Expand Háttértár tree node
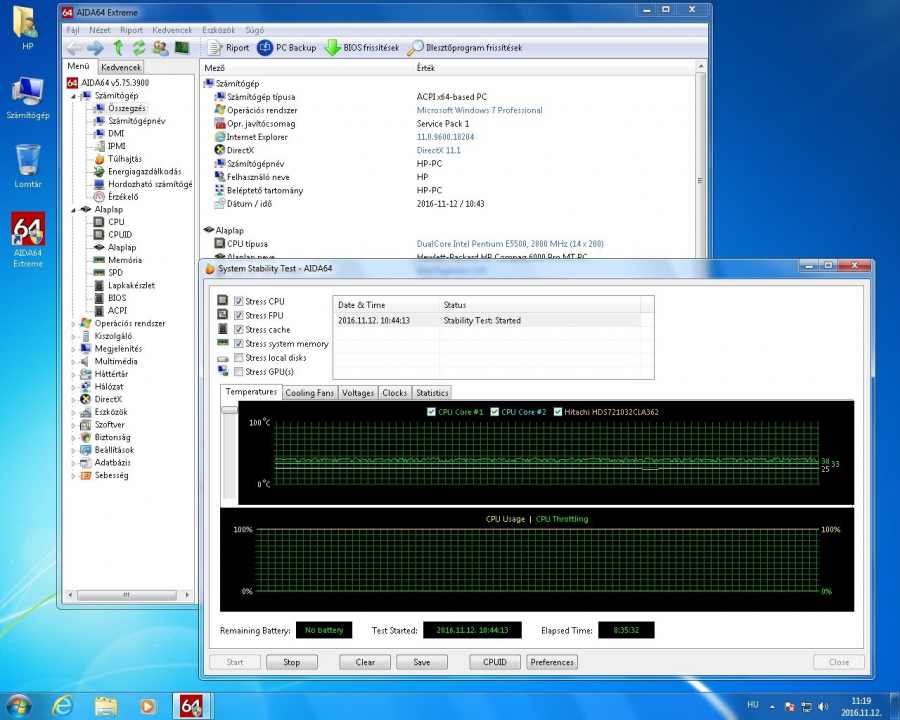The image size is (900, 720). pos(73,374)
